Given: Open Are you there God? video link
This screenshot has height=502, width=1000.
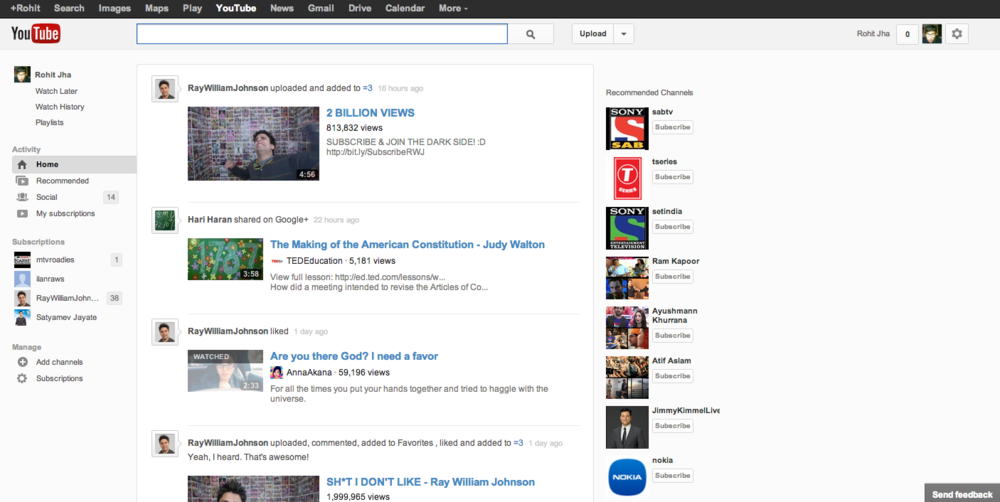Looking at the screenshot, I should [x=354, y=356].
